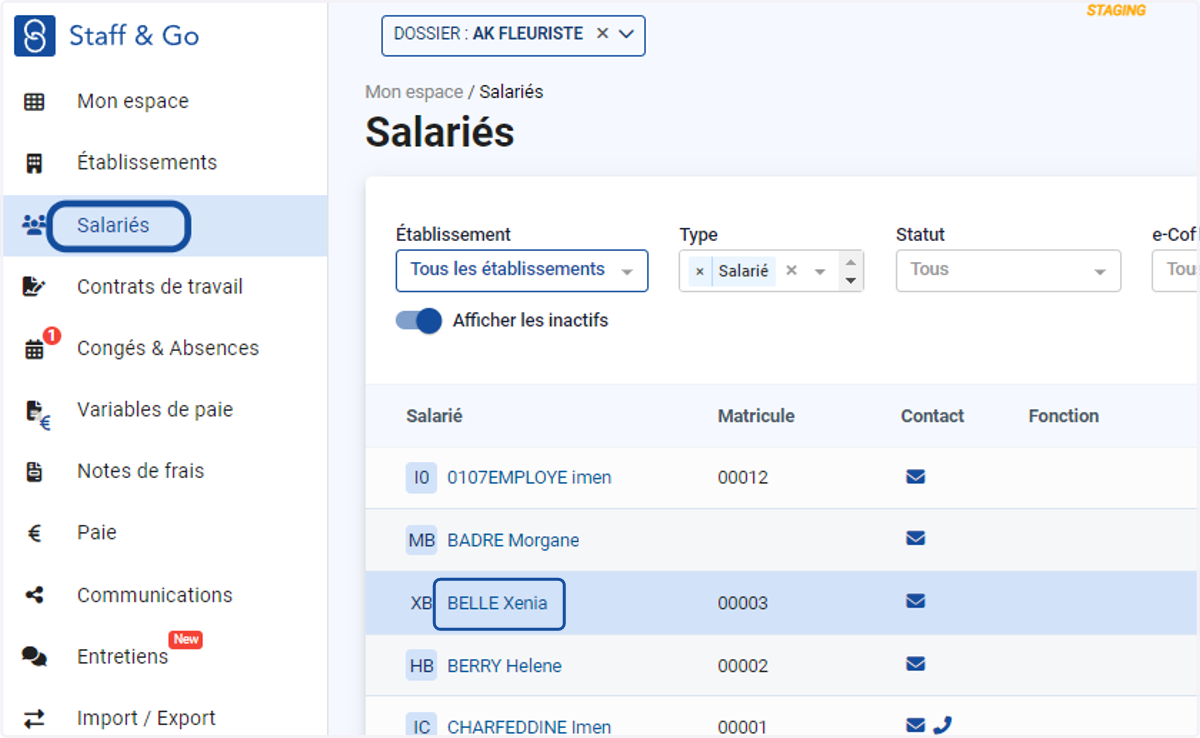Click the Congés & Absences calendar icon
The width and height of the screenshot is (1200, 738).
point(34,349)
